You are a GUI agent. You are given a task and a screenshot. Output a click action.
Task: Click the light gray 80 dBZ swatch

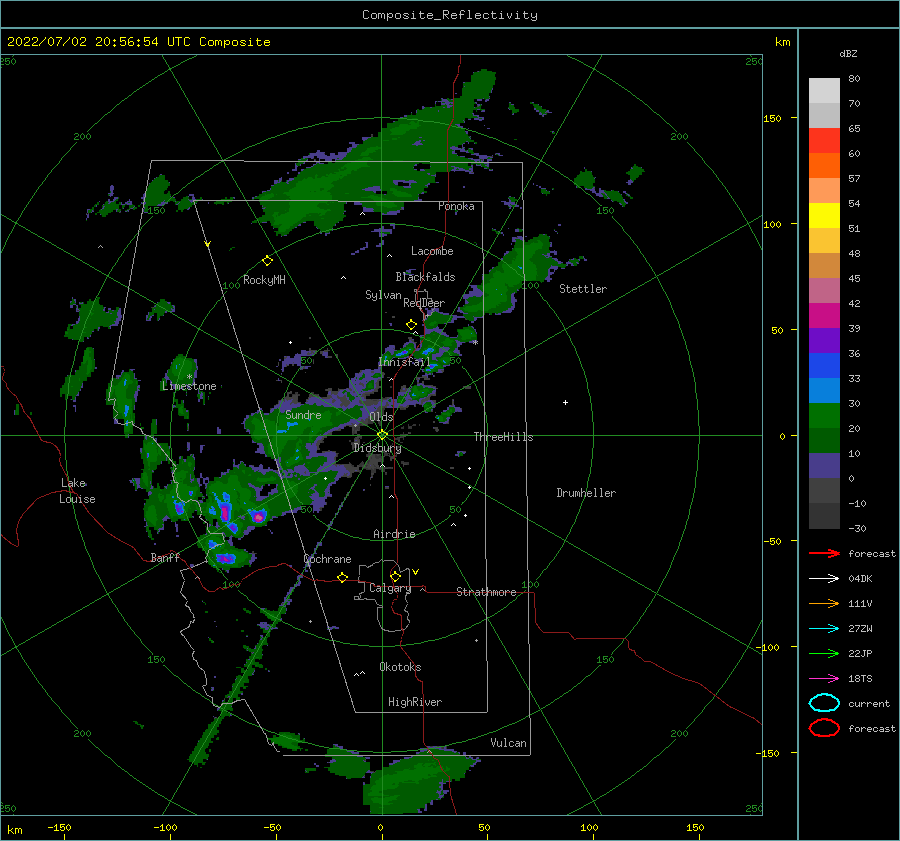tap(824, 90)
